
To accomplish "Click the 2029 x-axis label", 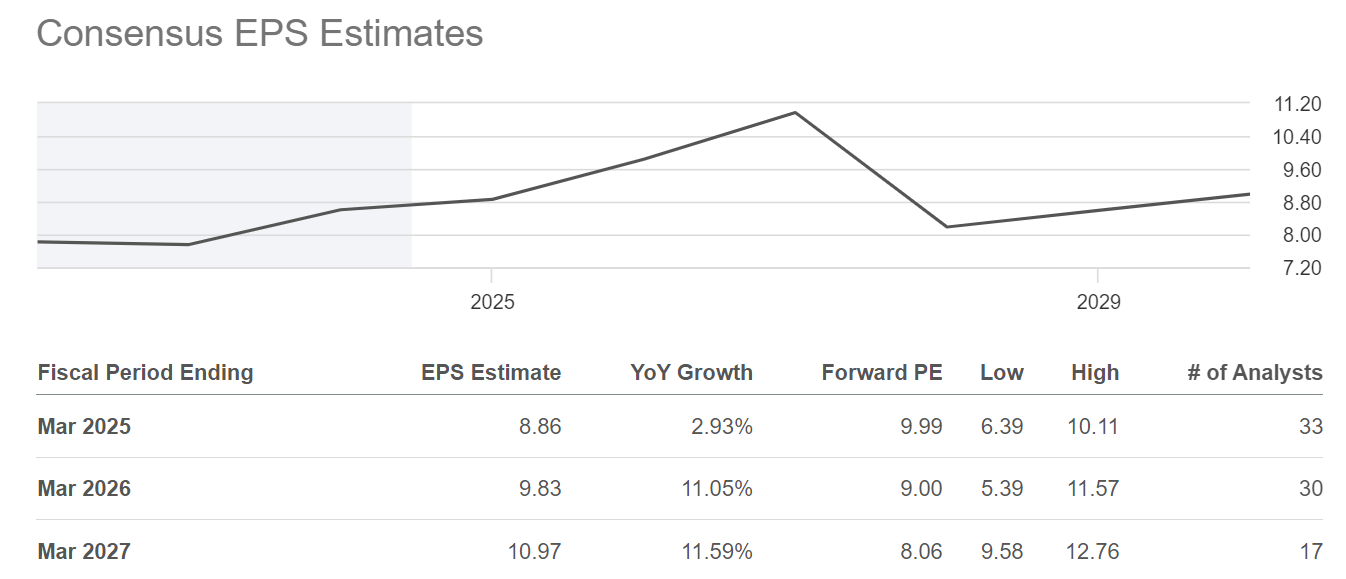I will (x=1098, y=302).
